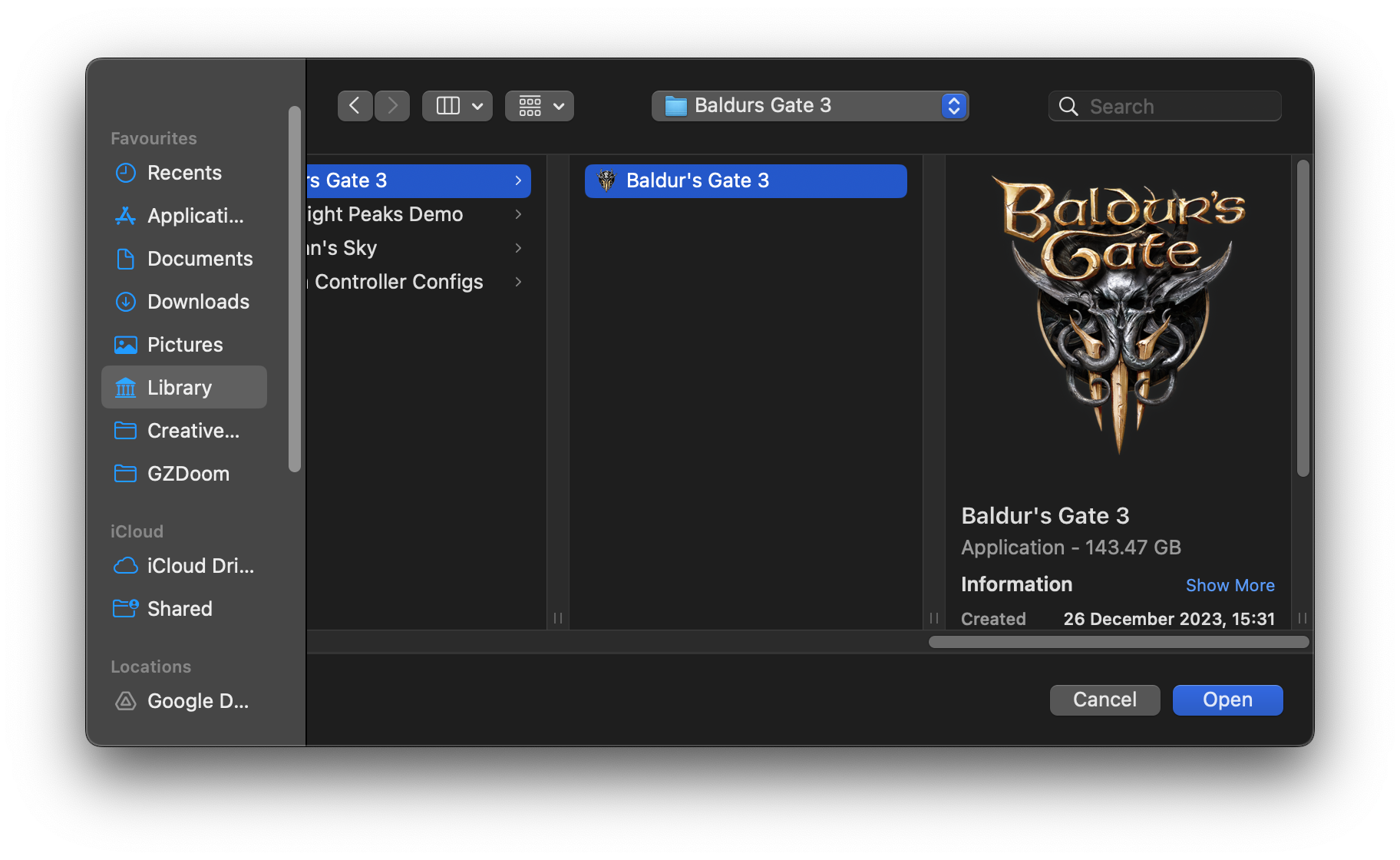1400x860 pixels.
Task: Click the Recents clock icon
Action: (x=125, y=173)
